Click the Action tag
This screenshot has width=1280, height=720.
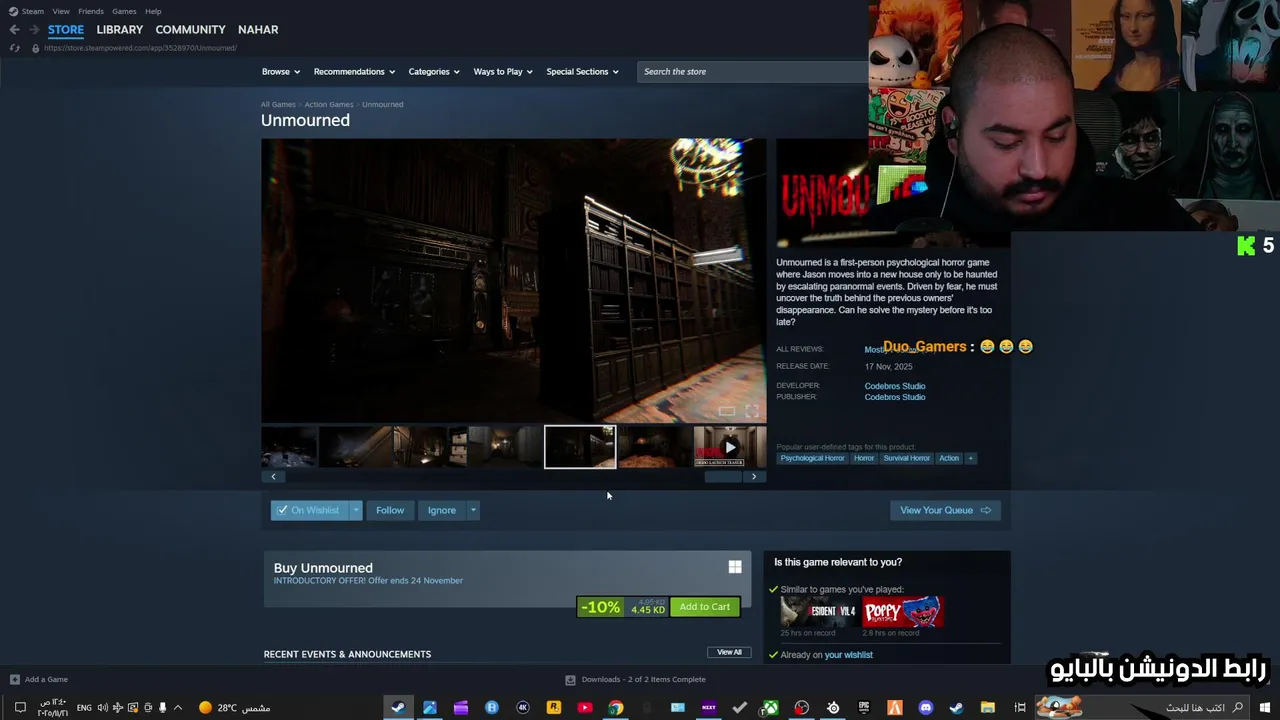949,458
